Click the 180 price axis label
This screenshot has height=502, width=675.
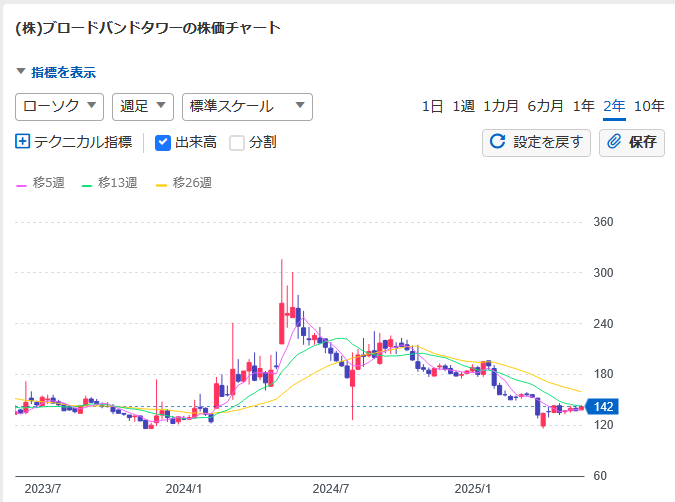point(603,374)
